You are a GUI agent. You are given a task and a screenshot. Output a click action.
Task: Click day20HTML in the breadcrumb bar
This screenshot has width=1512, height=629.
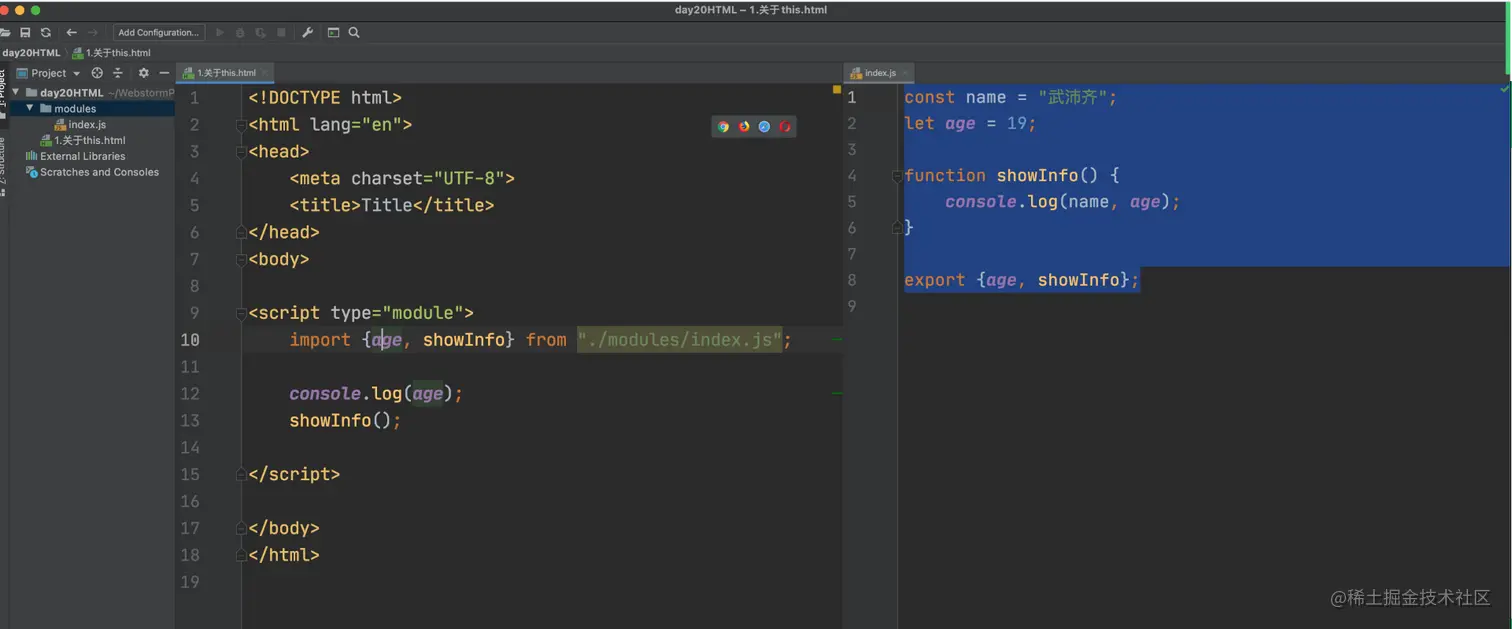coord(31,53)
